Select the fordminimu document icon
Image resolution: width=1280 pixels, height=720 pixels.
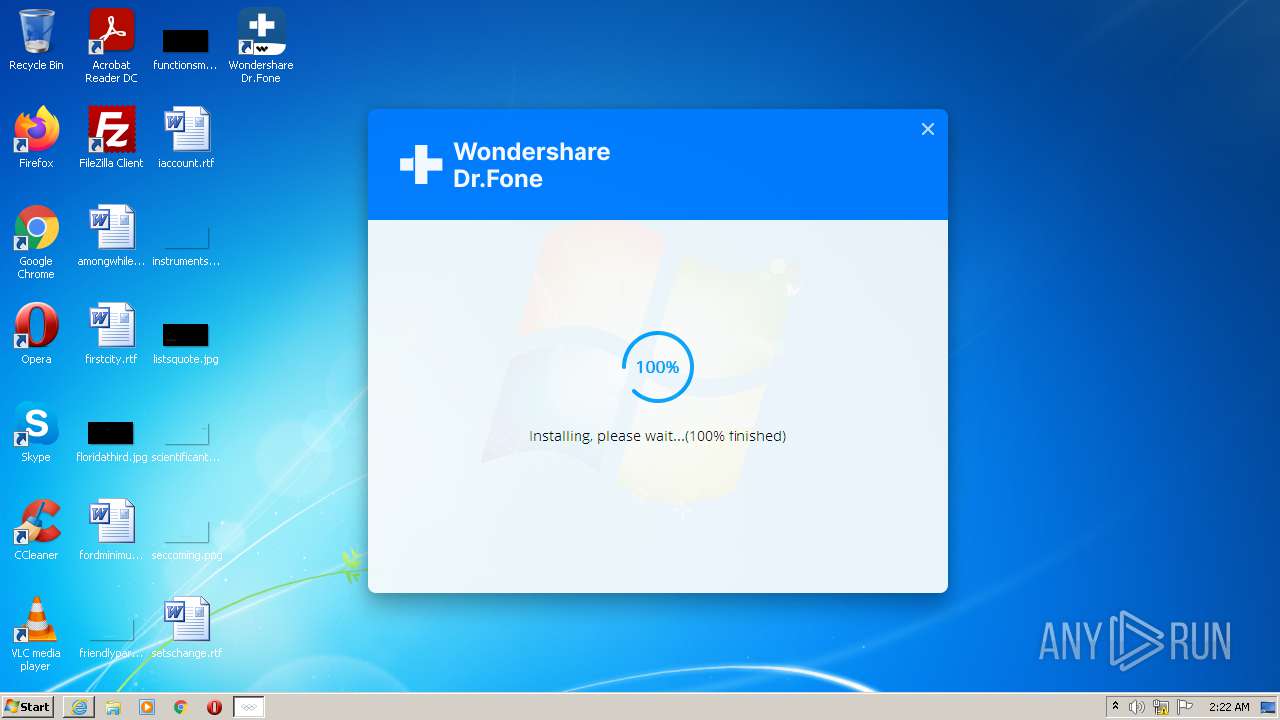tap(111, 530)
